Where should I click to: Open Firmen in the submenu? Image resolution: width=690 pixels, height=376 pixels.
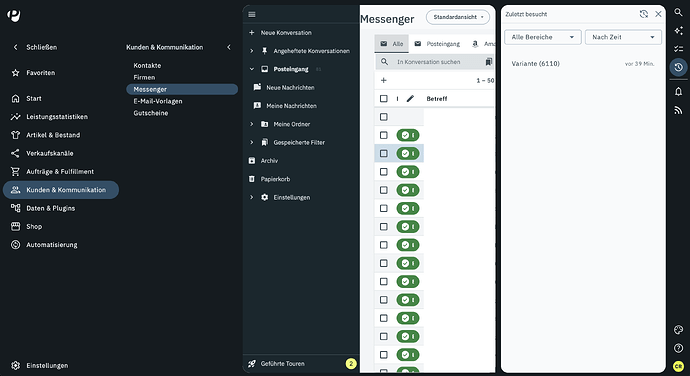click(x=144, y=77)
